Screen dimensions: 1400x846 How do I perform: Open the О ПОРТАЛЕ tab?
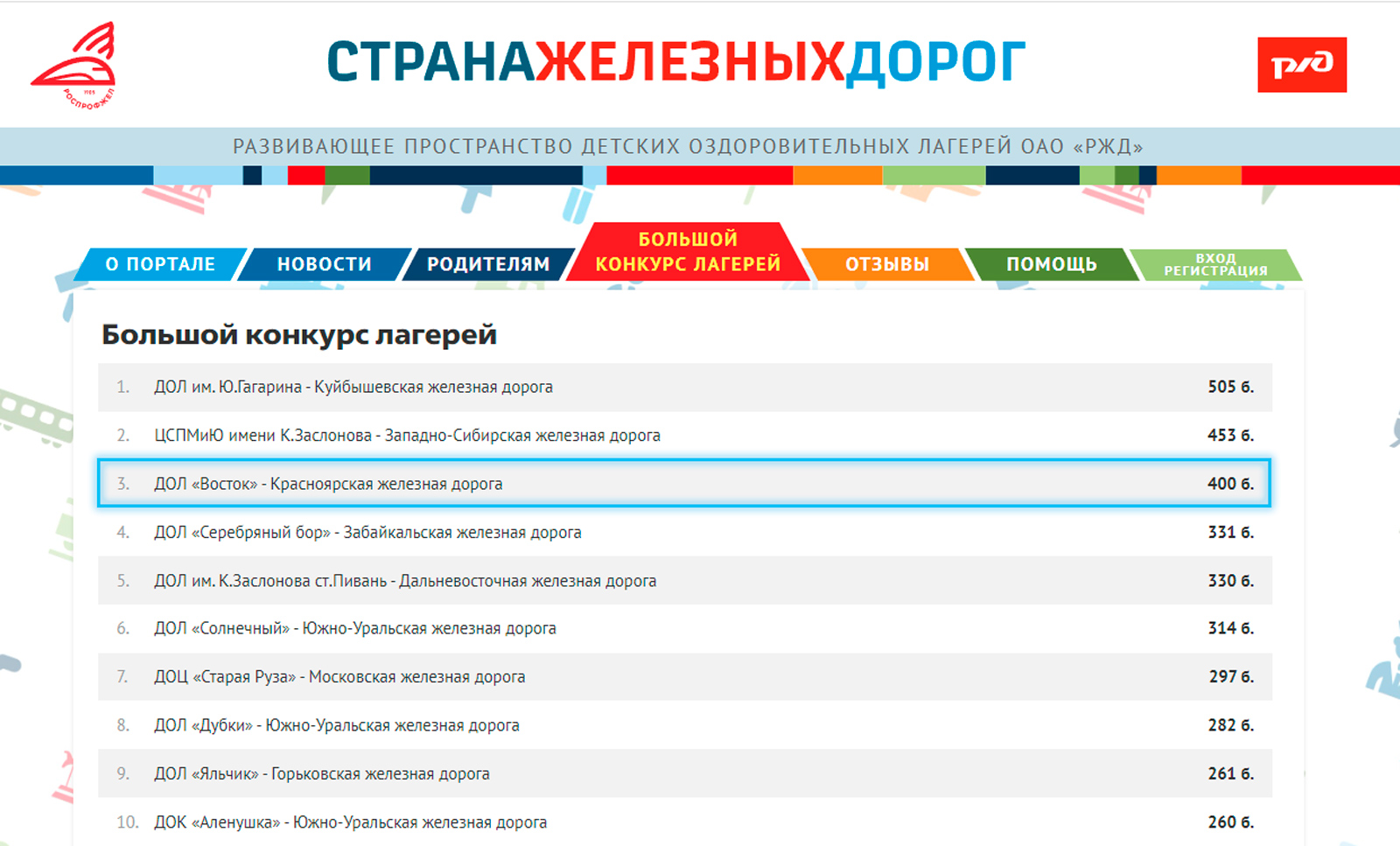[161, 263]
